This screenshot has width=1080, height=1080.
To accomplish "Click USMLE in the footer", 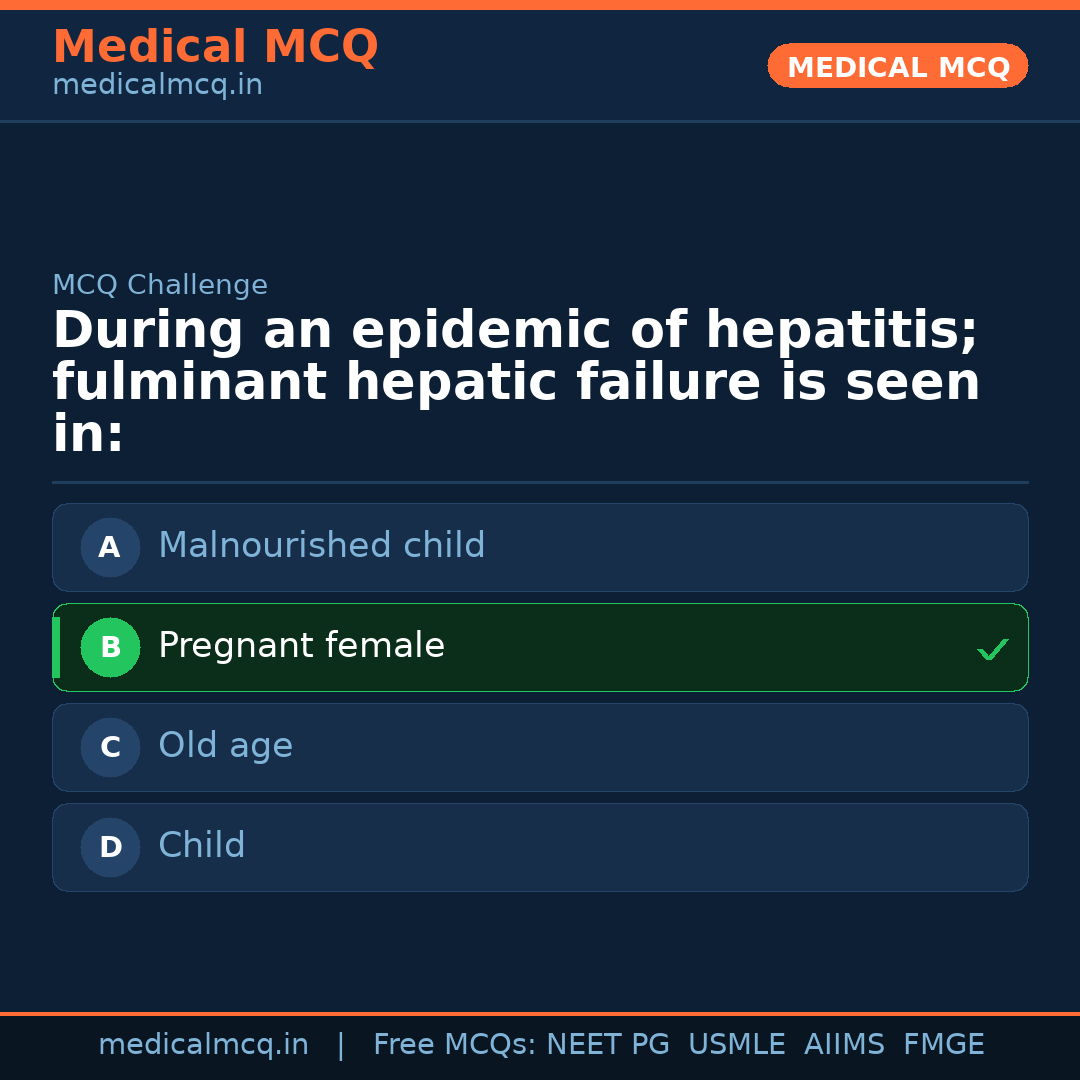I will tap(736, 1045).
